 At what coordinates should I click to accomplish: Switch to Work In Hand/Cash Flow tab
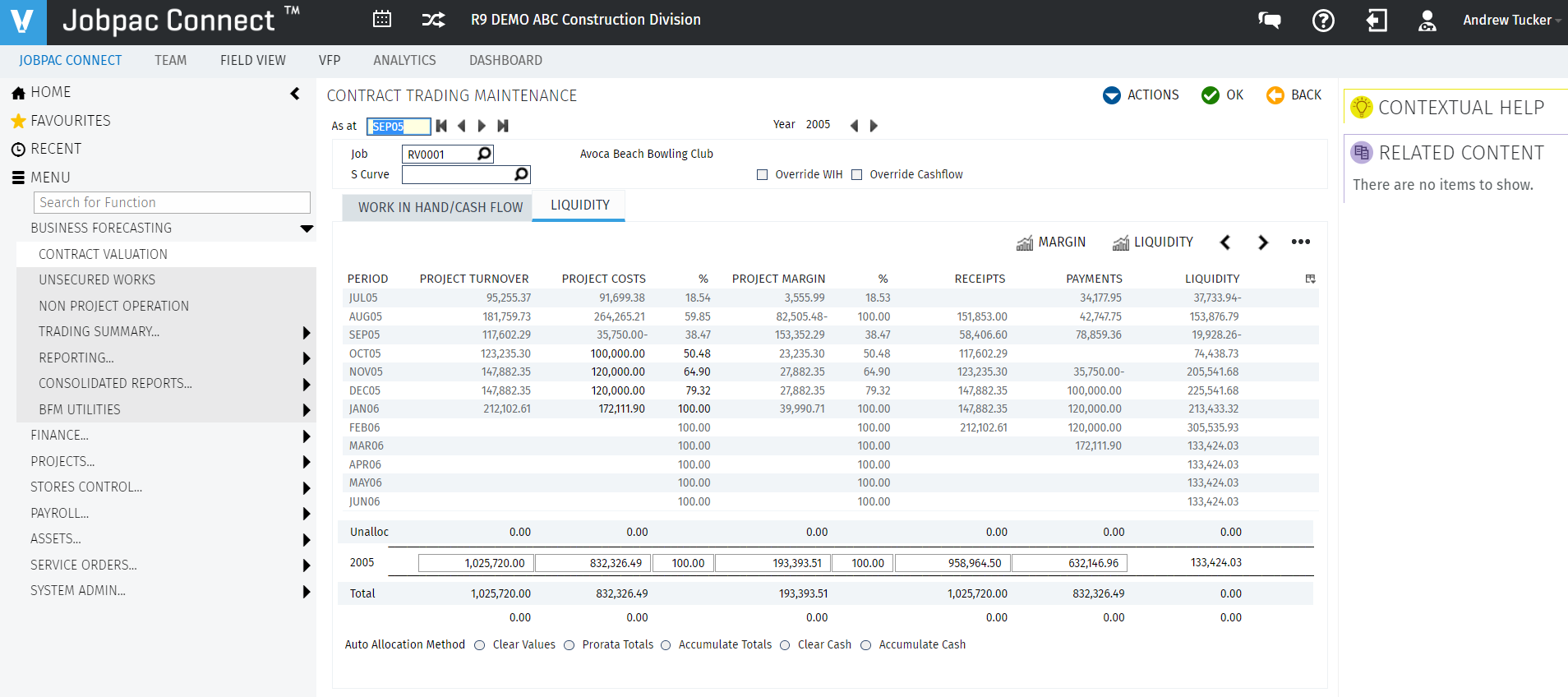pos(440,207)
